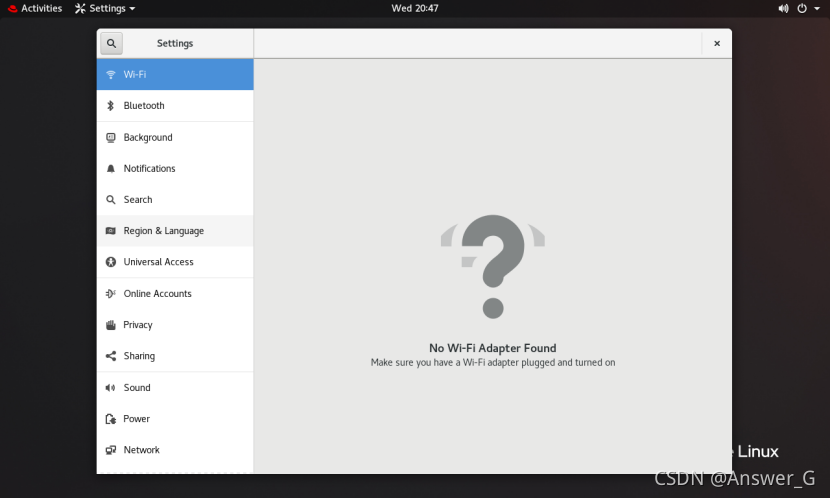Click the Sound speaker icon in sidebar
Viewport: 831px width, 499px height.
(111, 388)
